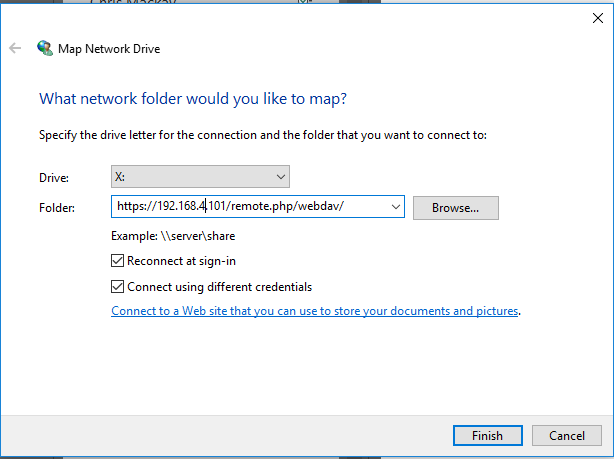Click the 'Specify the drive letter' instruction text
The height and width of the screenshot is (459, 614).
(x=263, y=135)
